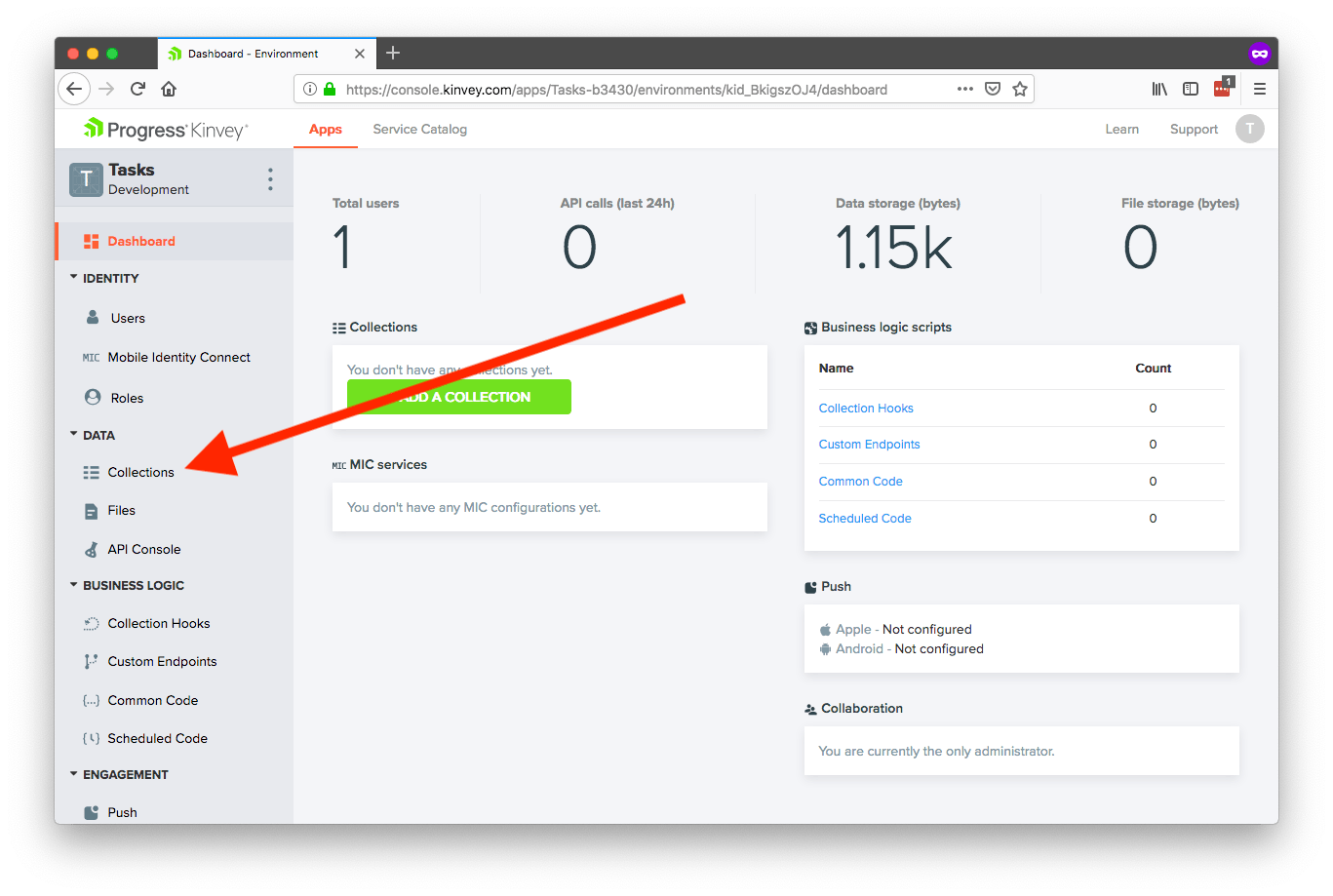Open the Apps tab
Viewport: 1333px width, 896px height.
pyautogui.click(x=326, y=130)
